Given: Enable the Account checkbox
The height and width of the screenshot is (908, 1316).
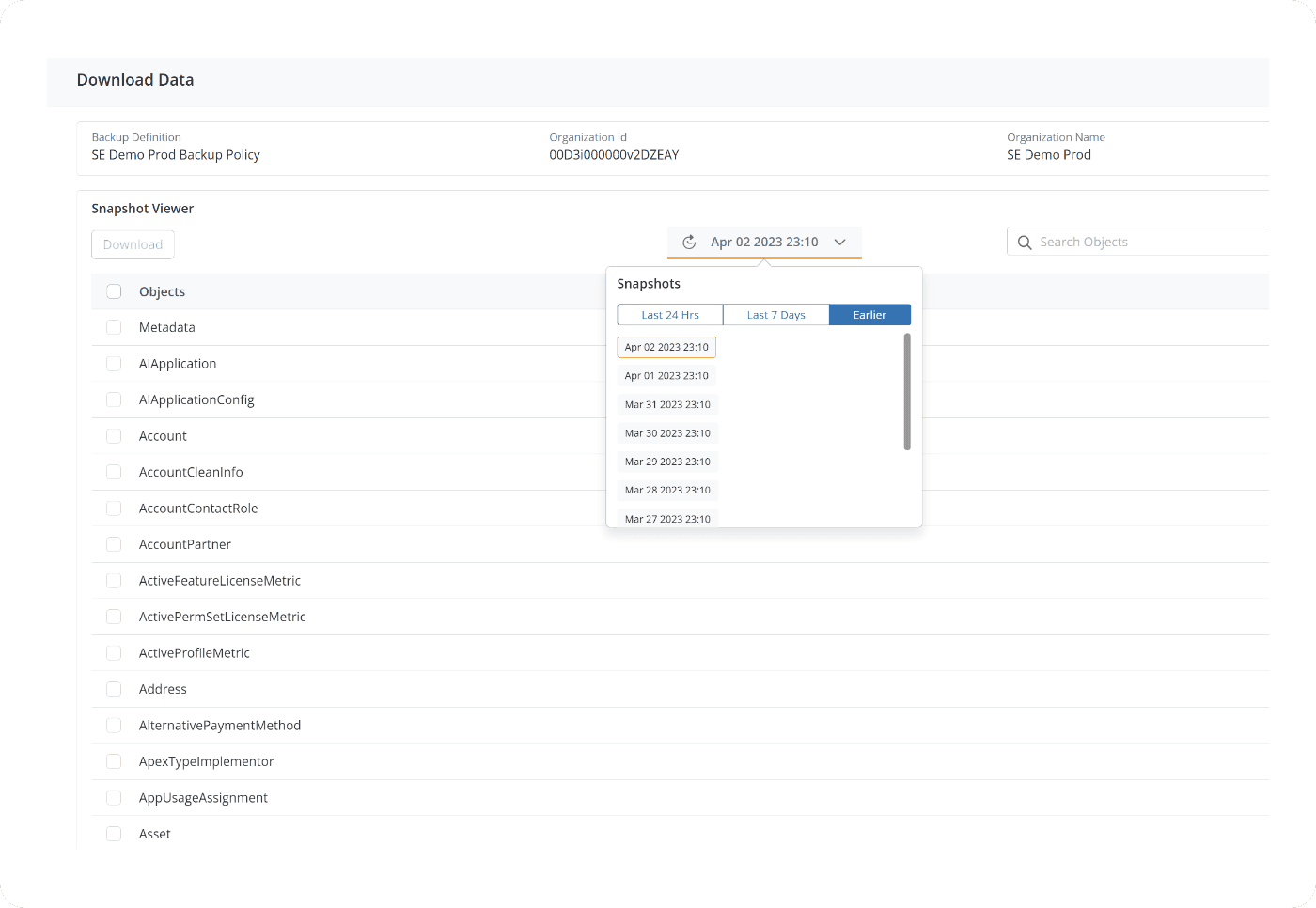Looking at the screenshot, I should (114, 436).
